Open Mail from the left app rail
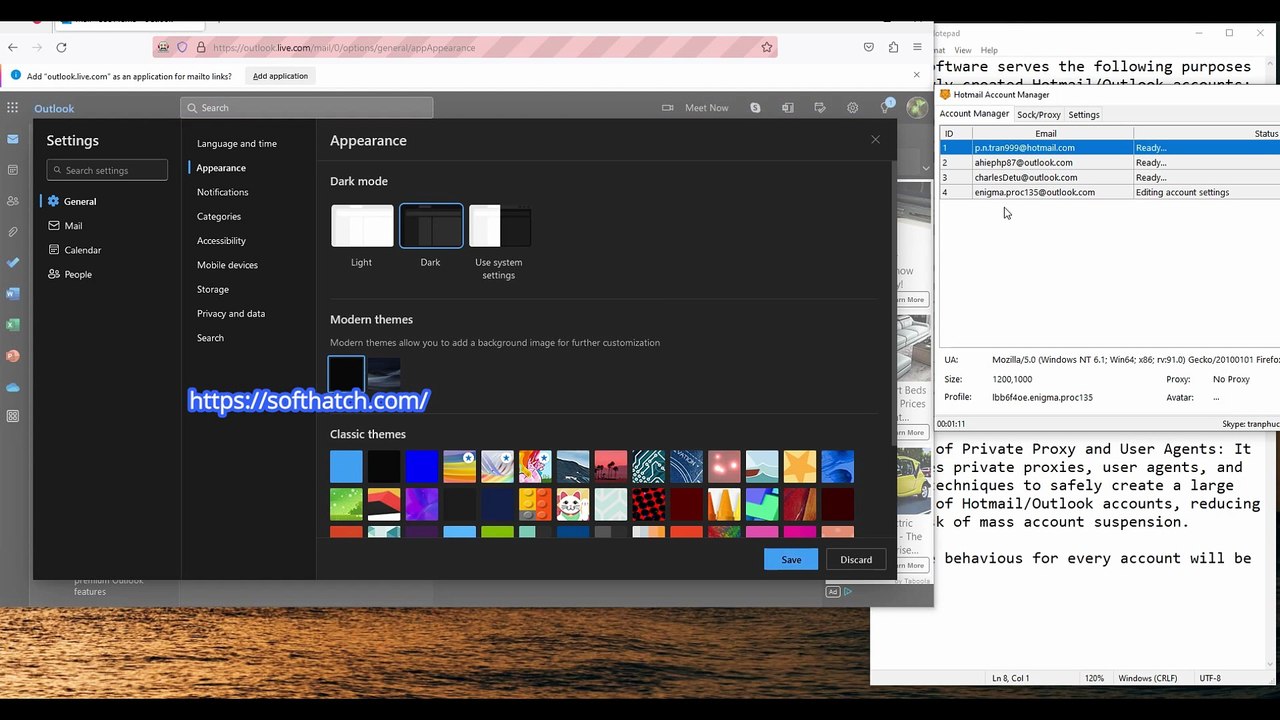The width and height of the screenshot is (1280, 720). (13, 139)
